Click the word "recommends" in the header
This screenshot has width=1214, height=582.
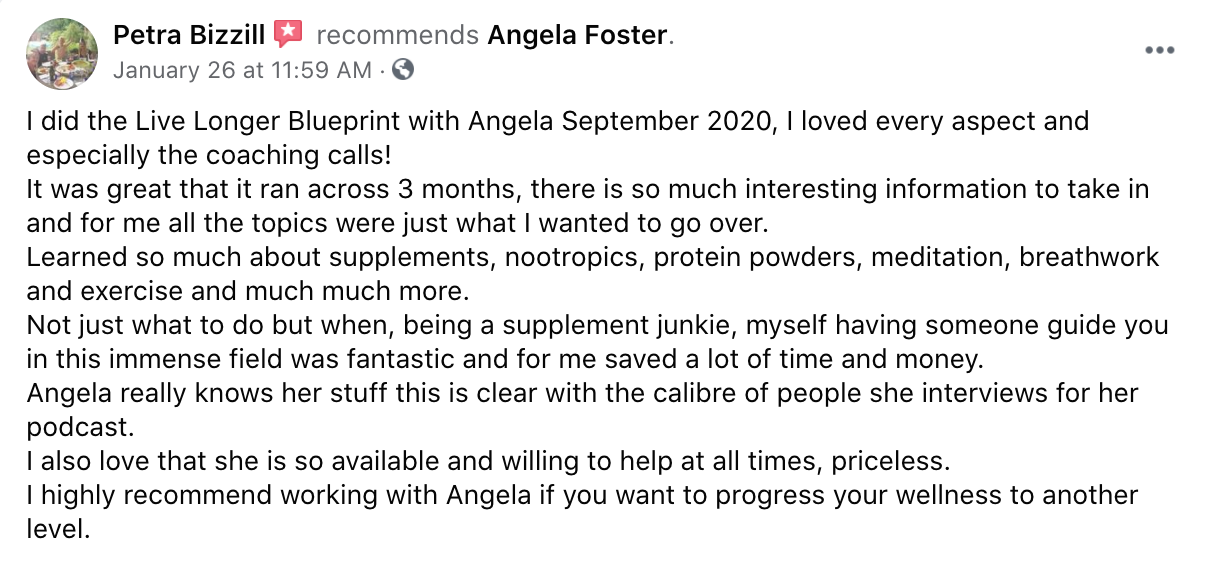pyautogui.click(x=397, y=35)
